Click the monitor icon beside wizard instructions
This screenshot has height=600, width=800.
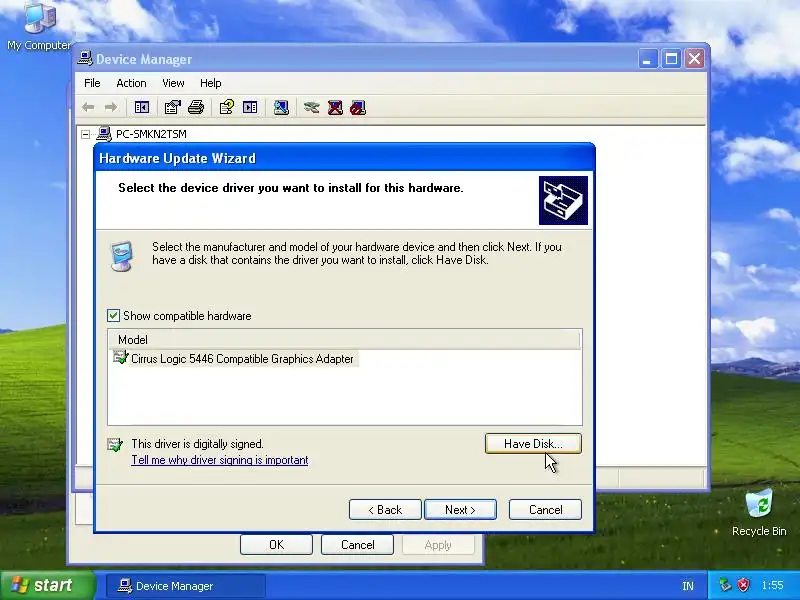tap(122, 256)
